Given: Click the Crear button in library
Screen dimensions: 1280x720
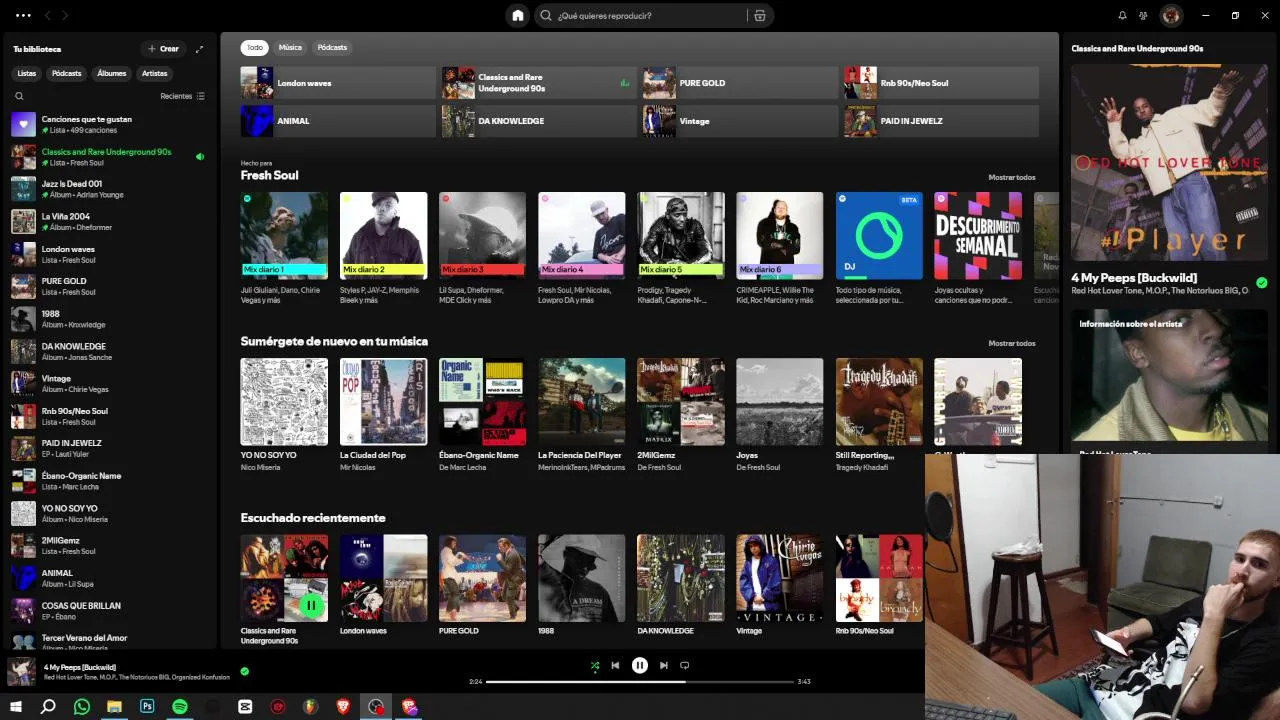Looking at the screenshot, I should (x=163, y=48).
